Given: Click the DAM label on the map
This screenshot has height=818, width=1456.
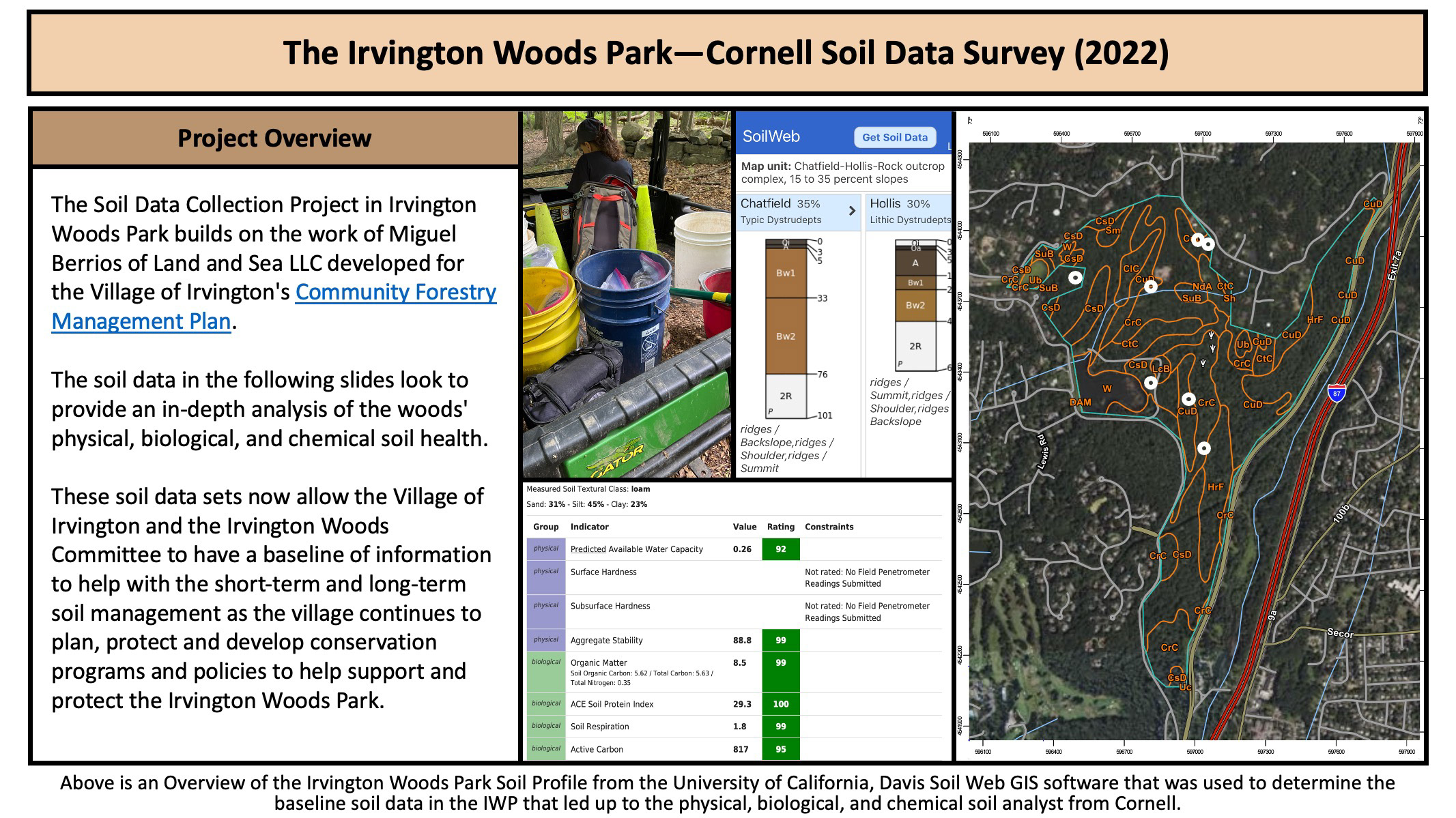Looking at the screenshot, I should 1080,403.
